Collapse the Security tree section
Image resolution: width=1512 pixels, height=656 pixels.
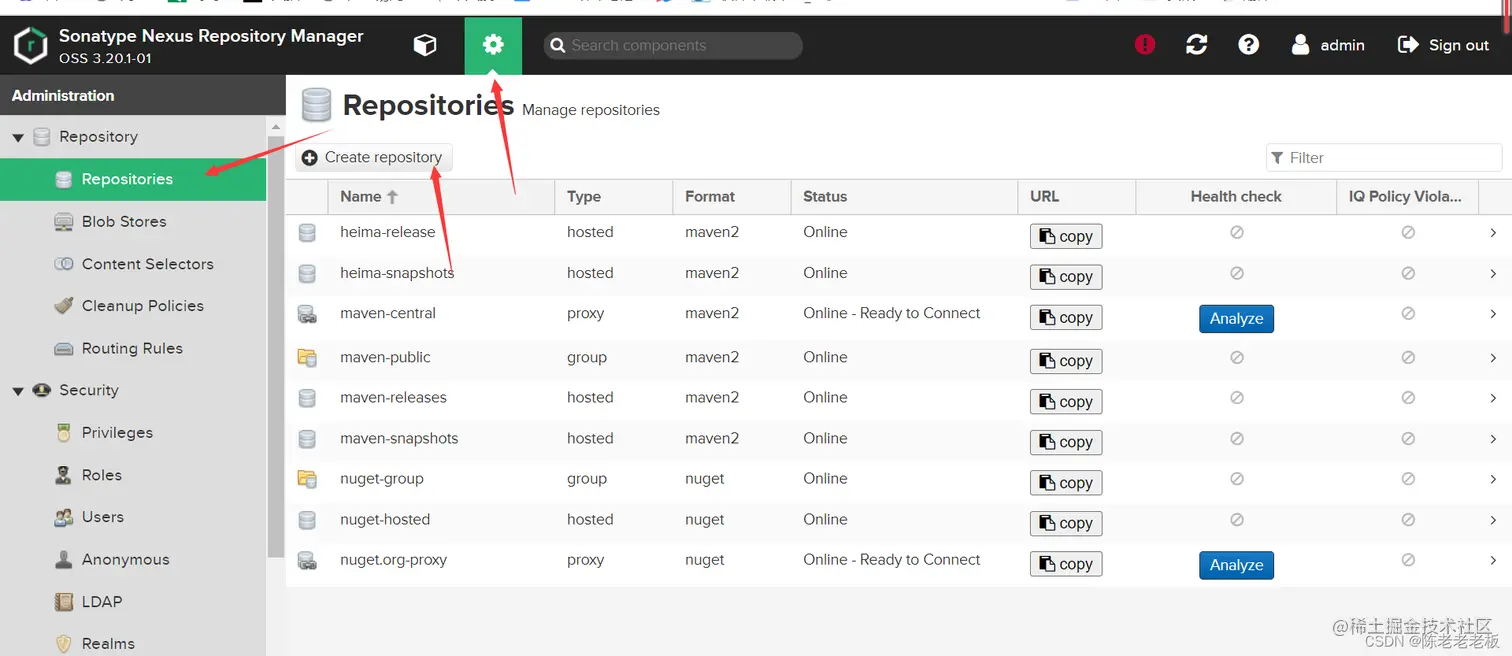[18, 391]
